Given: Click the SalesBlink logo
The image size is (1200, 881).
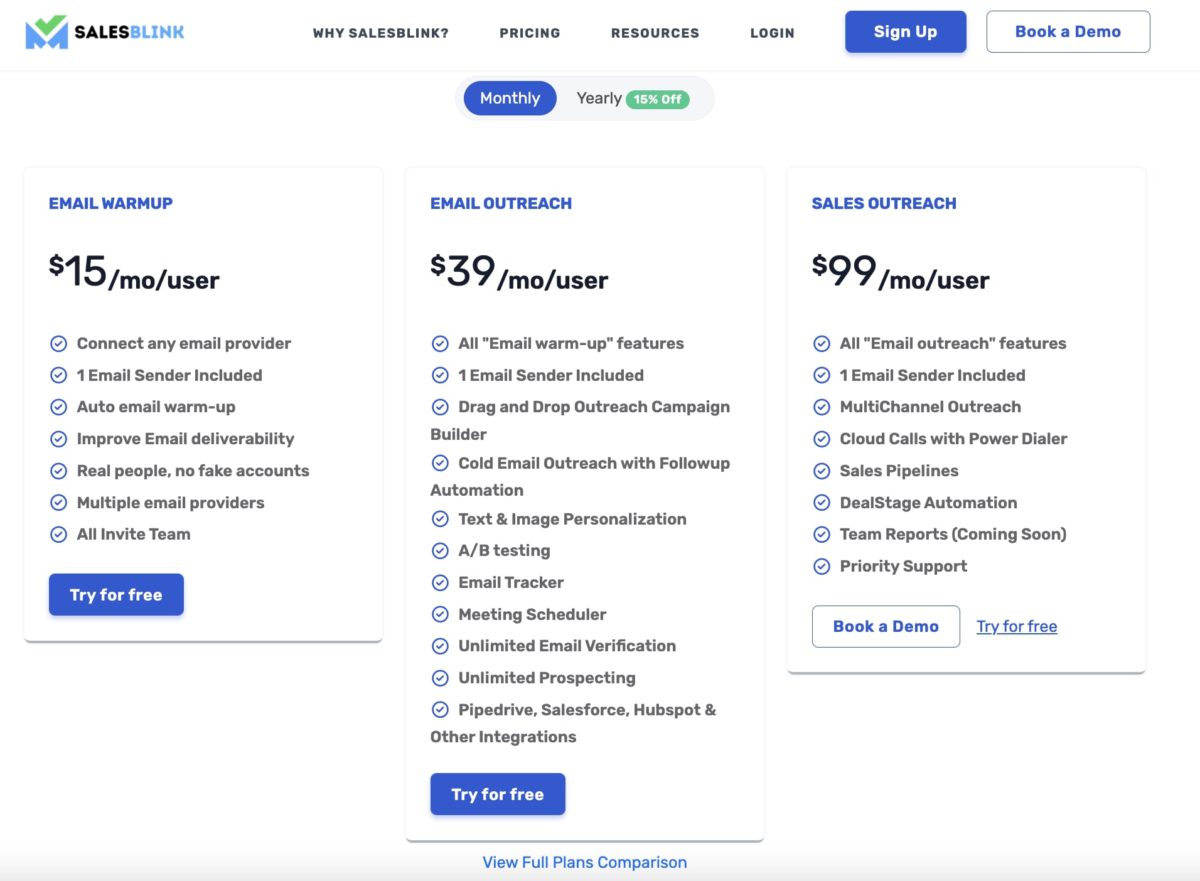Looking at the screenshot, I should (x=103, y=32).
